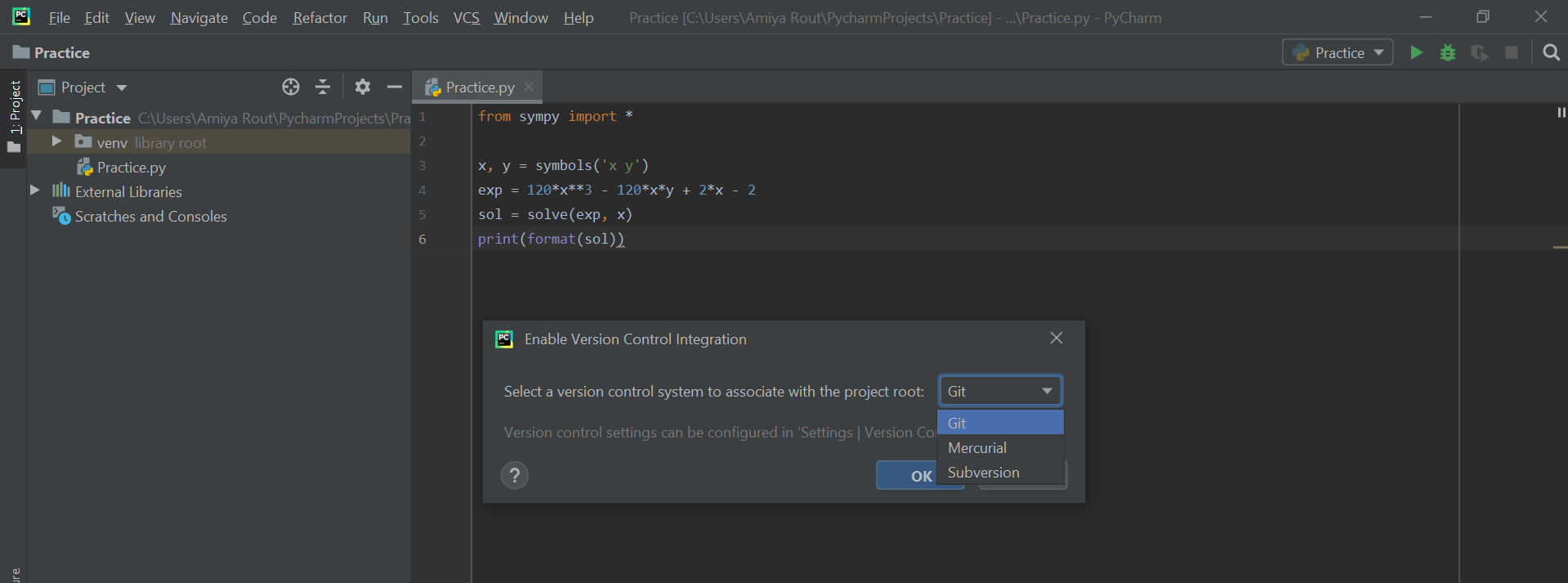Open the dialog help question mark
Image resolution: width=1568 pixels, height=583 pixels.
click(x=515, y=475)
